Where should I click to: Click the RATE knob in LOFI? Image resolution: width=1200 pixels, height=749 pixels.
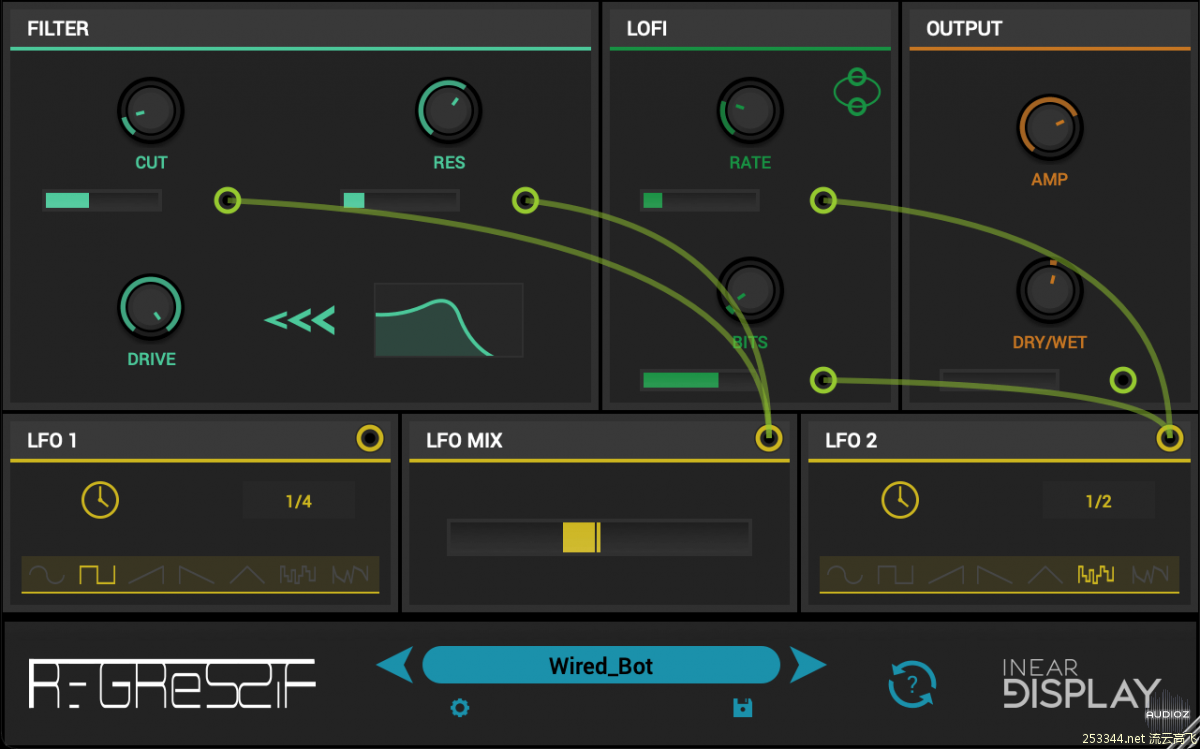pos(750,111)
